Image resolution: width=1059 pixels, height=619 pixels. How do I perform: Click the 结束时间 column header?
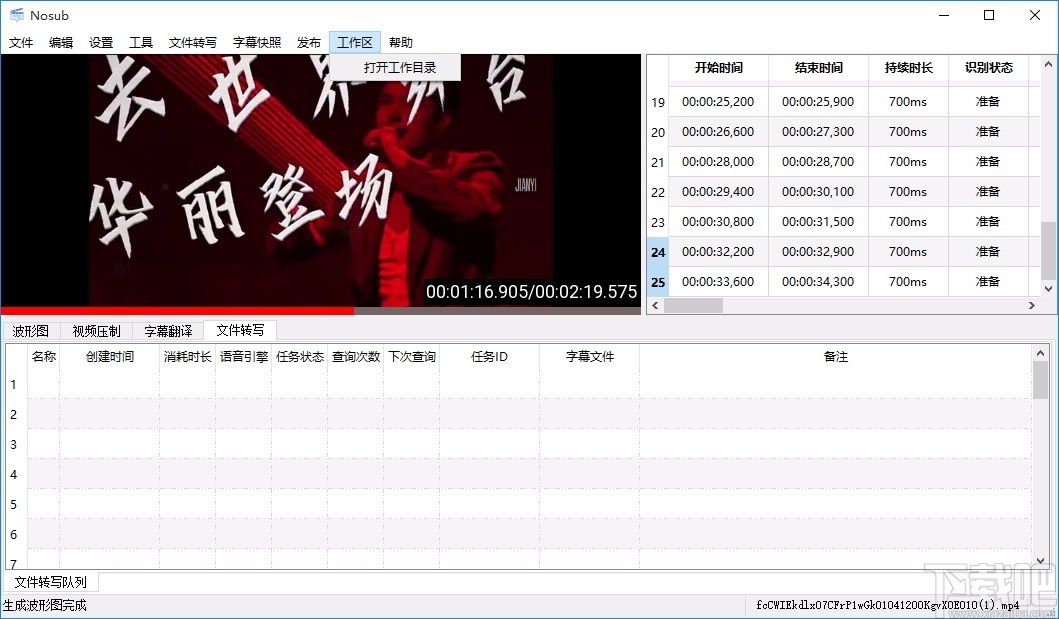click(x=819, y=68)
